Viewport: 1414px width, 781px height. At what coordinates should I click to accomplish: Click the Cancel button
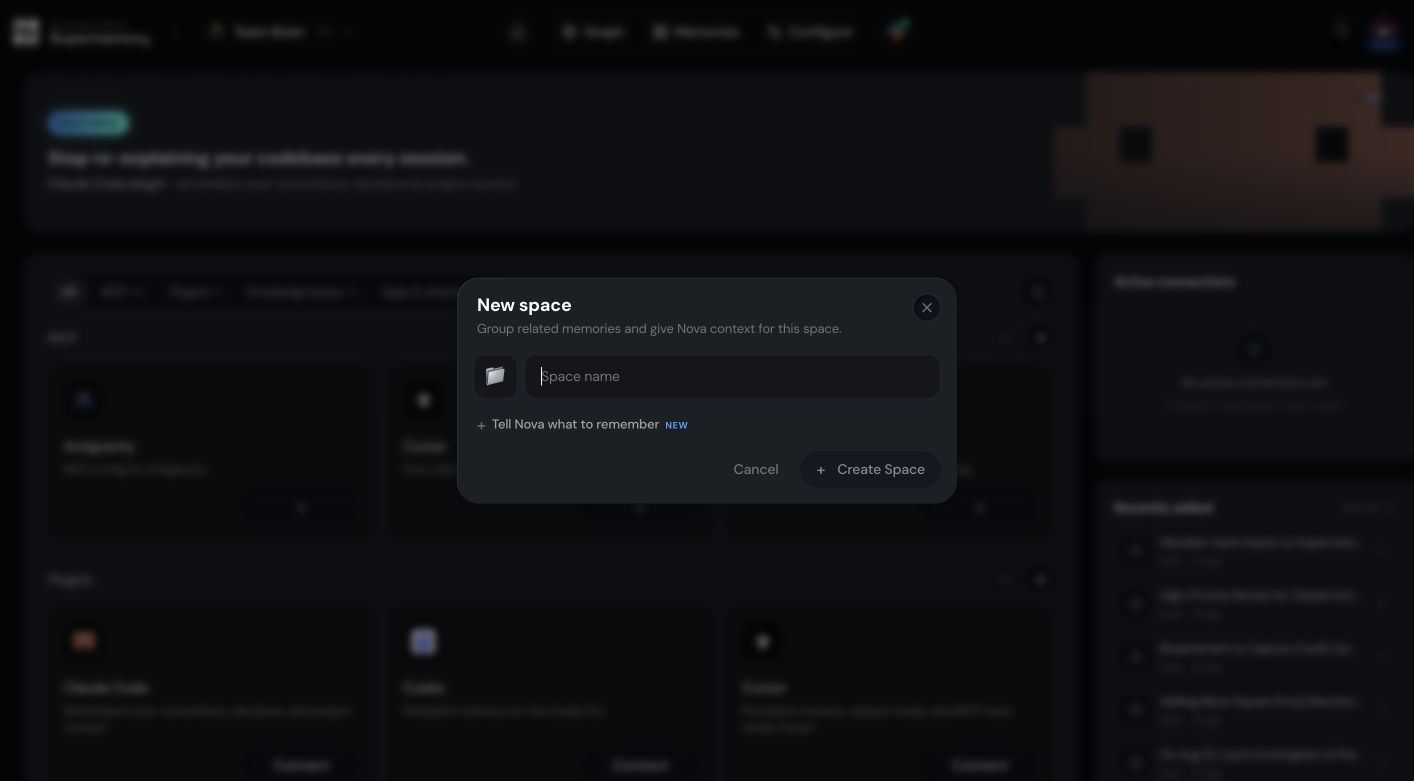pyautogui.click(x=756, y=469)
